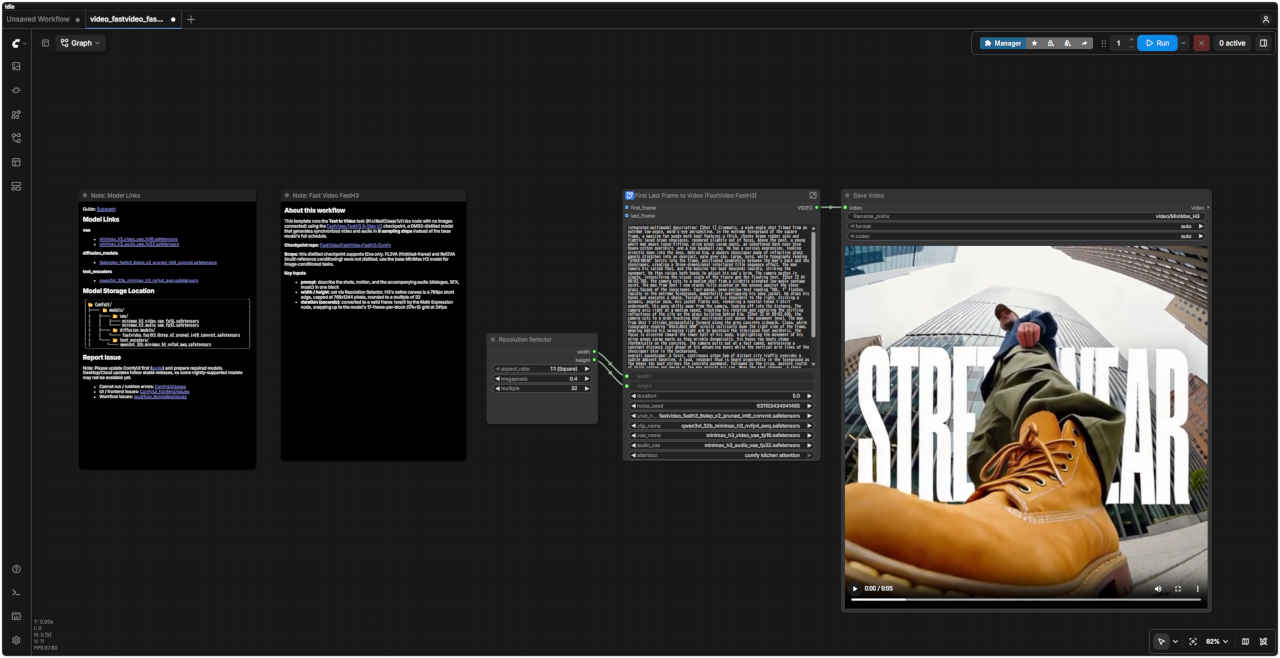The height and width of the screenshot is (658, 1280).
Task: Grab the actionbar drag handle dots
Action: point(1104,43)
